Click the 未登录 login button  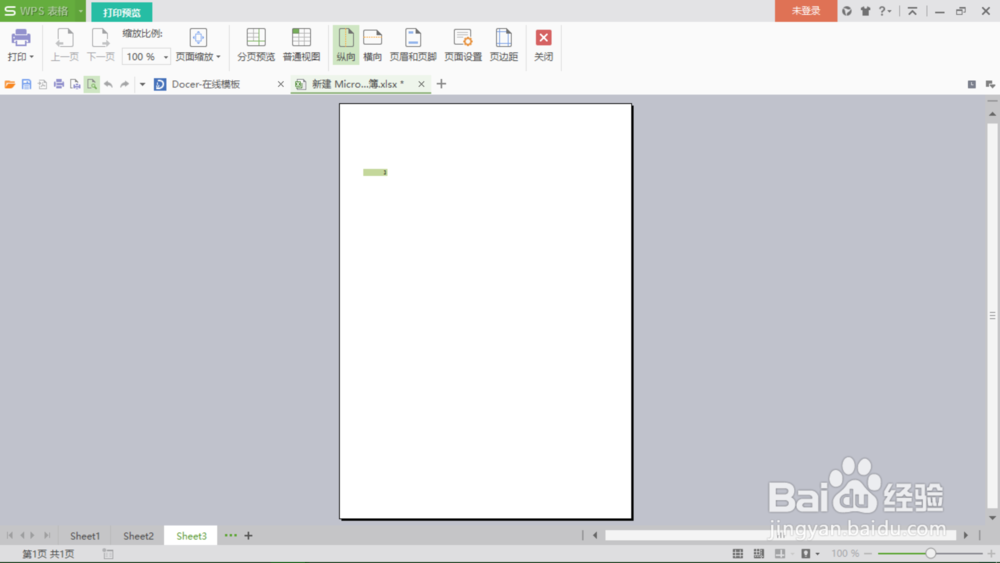805,11
